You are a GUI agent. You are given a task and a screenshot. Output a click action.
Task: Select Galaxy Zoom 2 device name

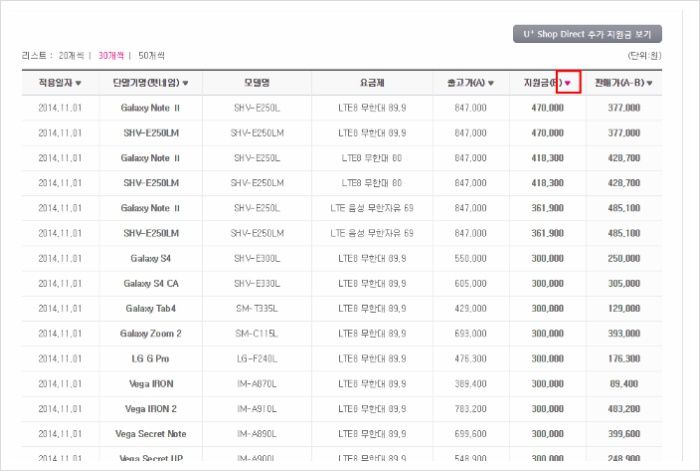click(150, 333)
